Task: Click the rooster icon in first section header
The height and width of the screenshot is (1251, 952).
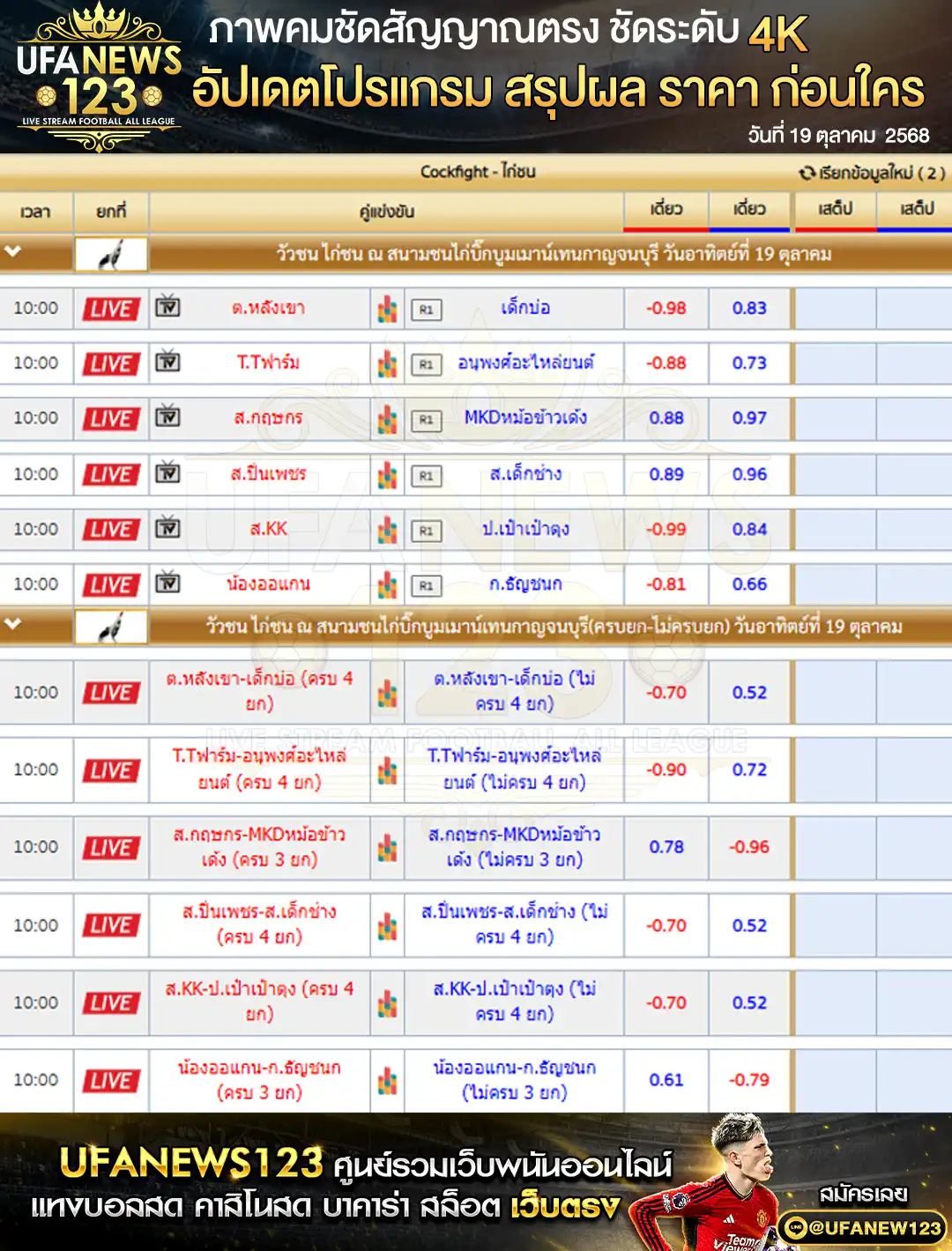Action: (111, 255)
